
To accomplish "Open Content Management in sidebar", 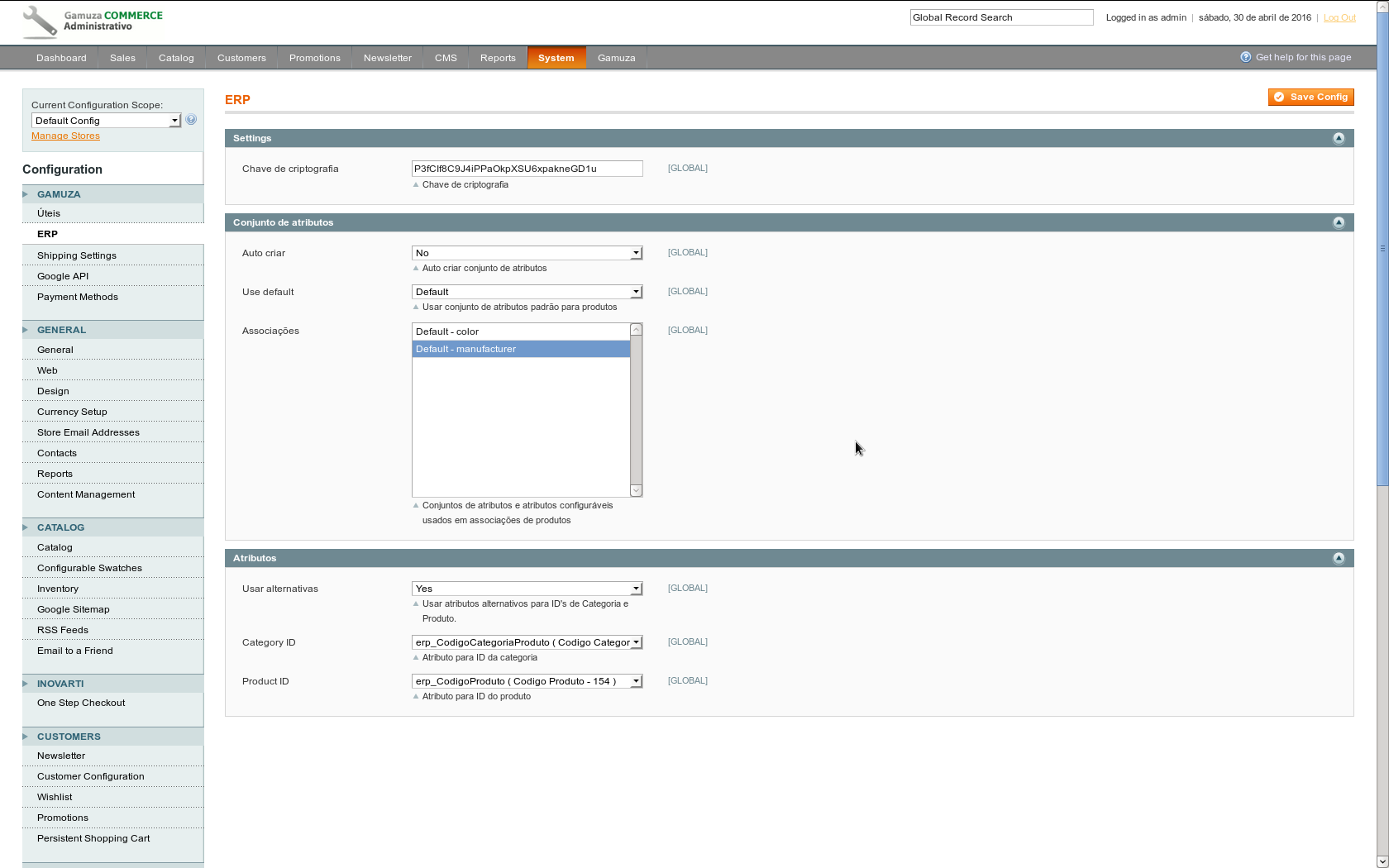I will 112,494.
